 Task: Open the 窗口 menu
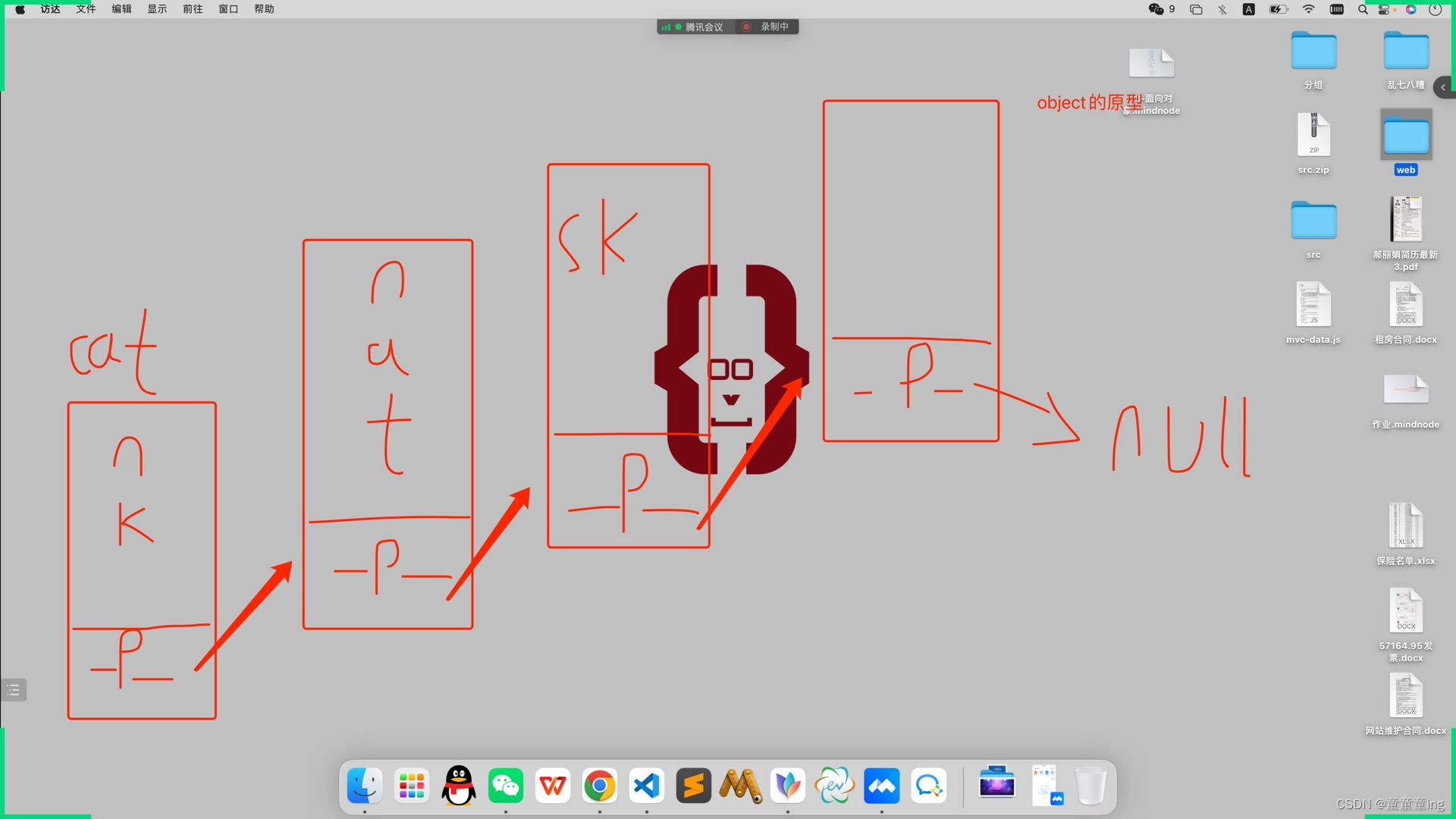click(228, 9)
